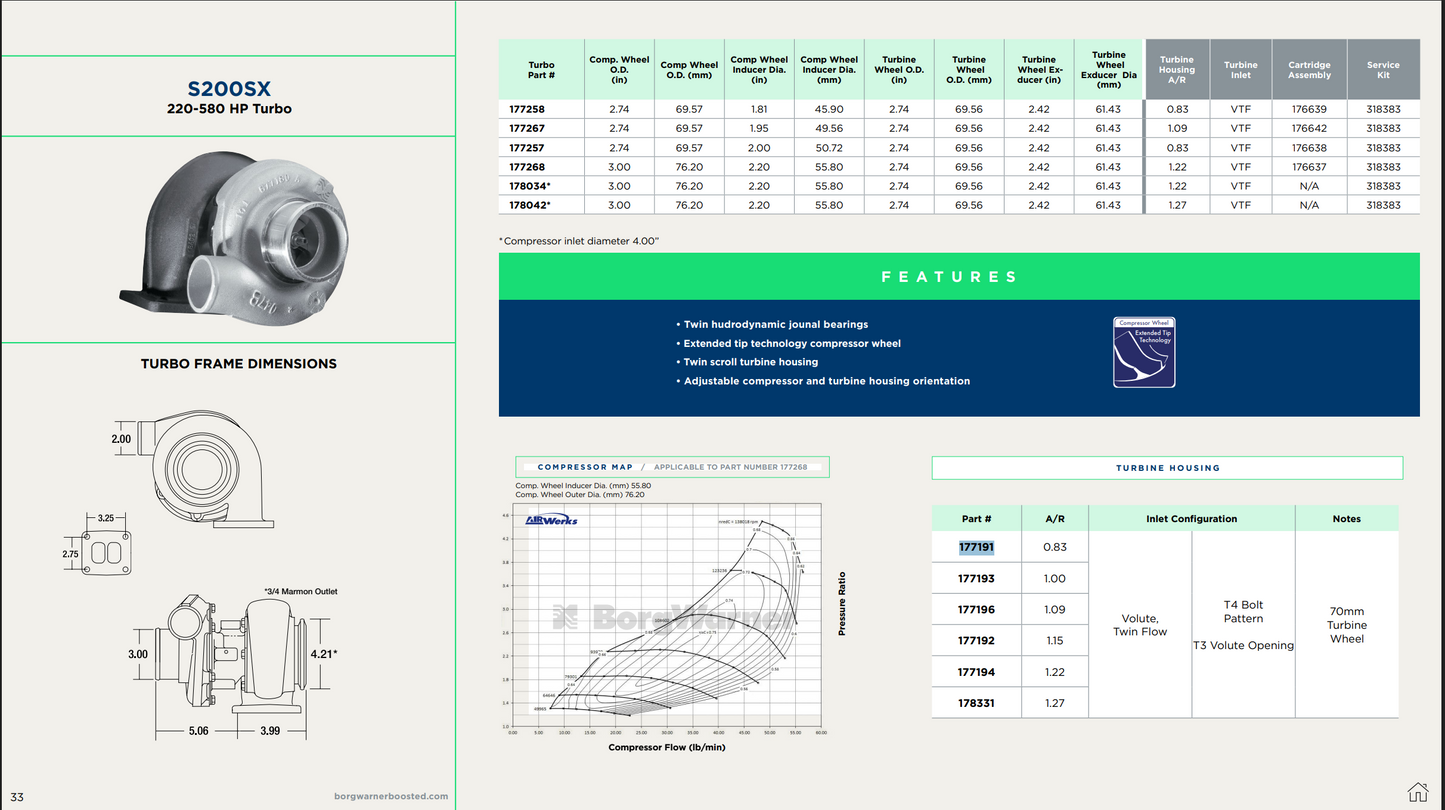1445x810 pixels.
Task: Click the "Pressure Ratio" axis label
Action: tap(842, 604)
